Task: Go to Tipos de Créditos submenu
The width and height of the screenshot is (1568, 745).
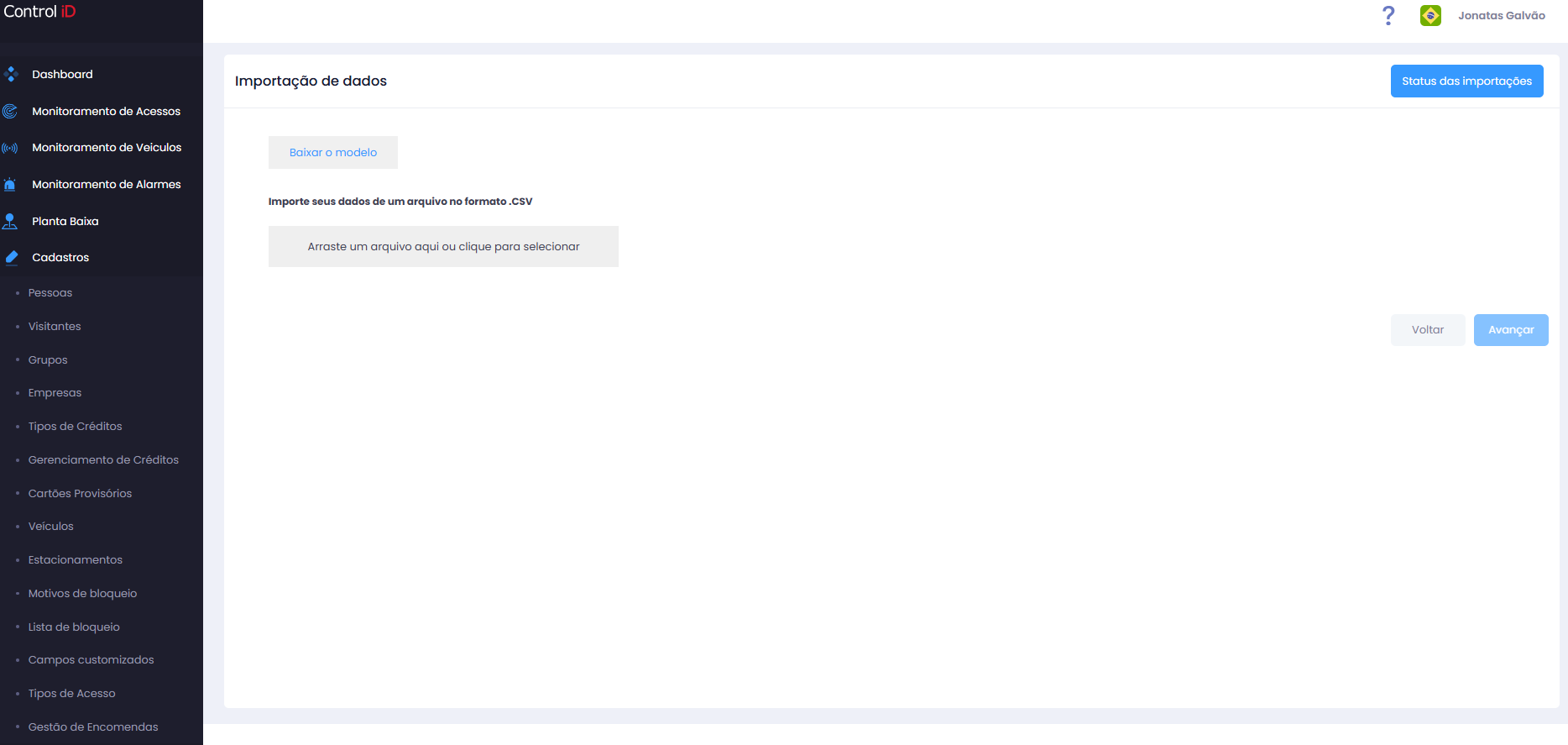Action: pos(75,427)
